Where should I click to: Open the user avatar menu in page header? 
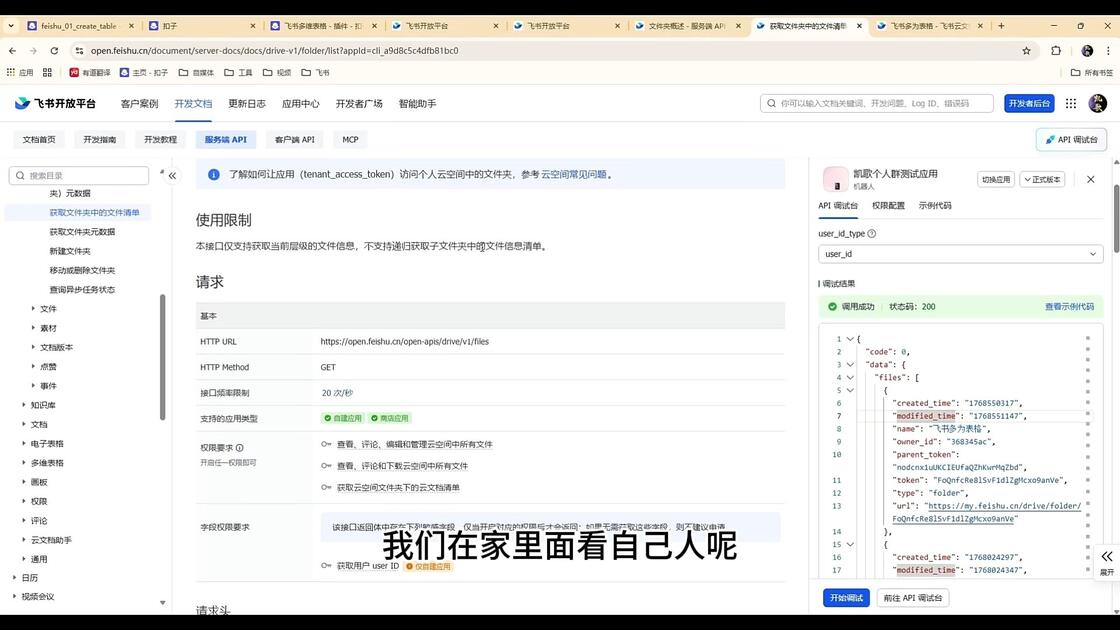1097,104
